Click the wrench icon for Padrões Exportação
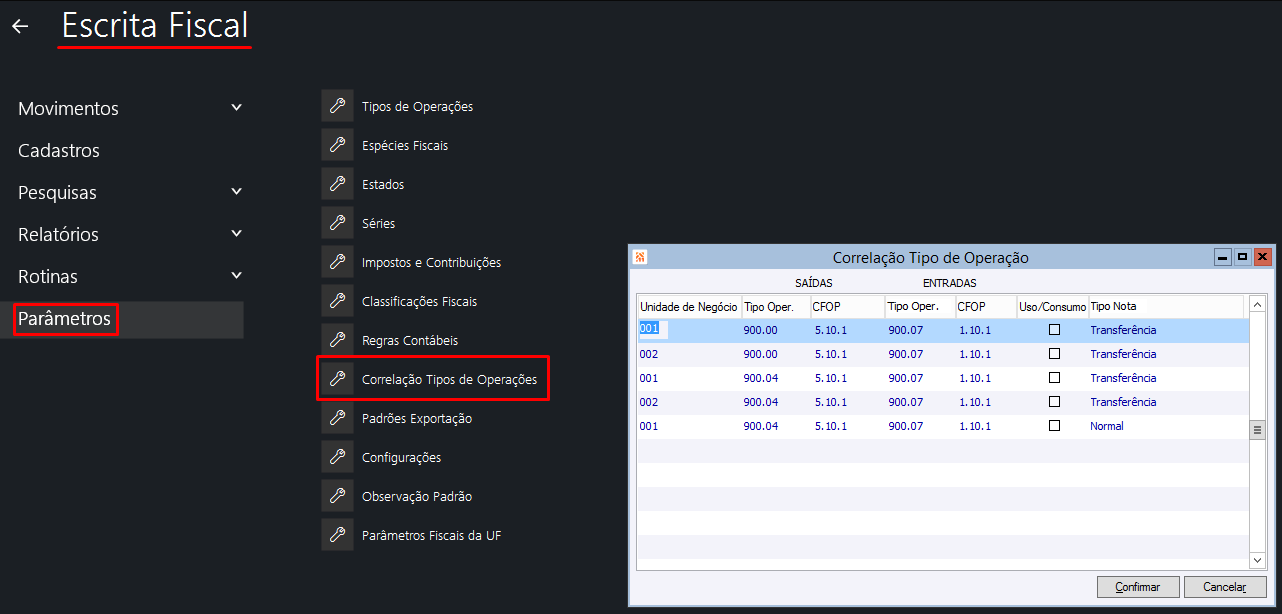The width and height of the screenshot is (1282, 614). click(x=338, y=418)
